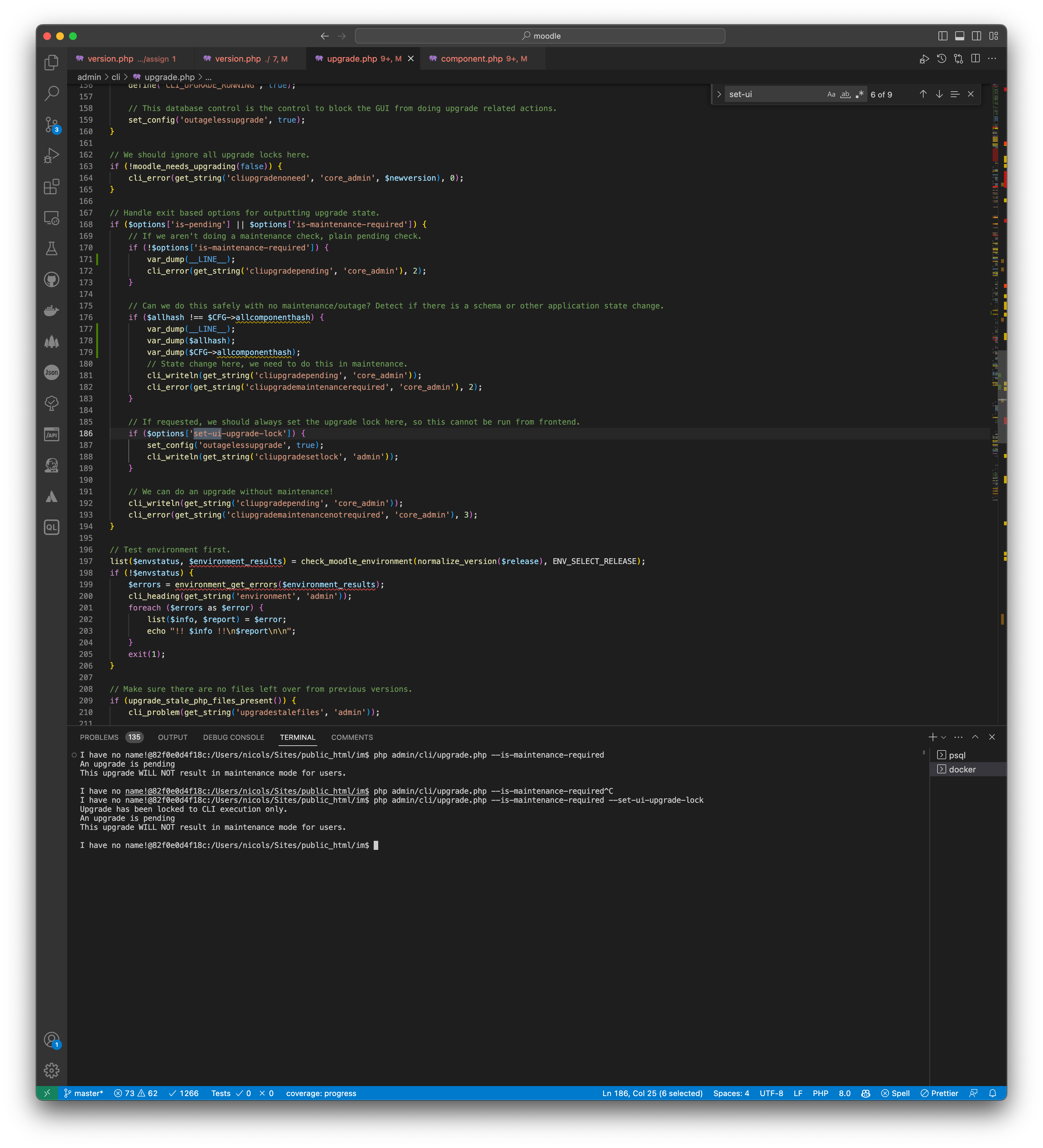Open the COMMENTS panel tab
1043x1148 pixels.
tap(352, 738)
